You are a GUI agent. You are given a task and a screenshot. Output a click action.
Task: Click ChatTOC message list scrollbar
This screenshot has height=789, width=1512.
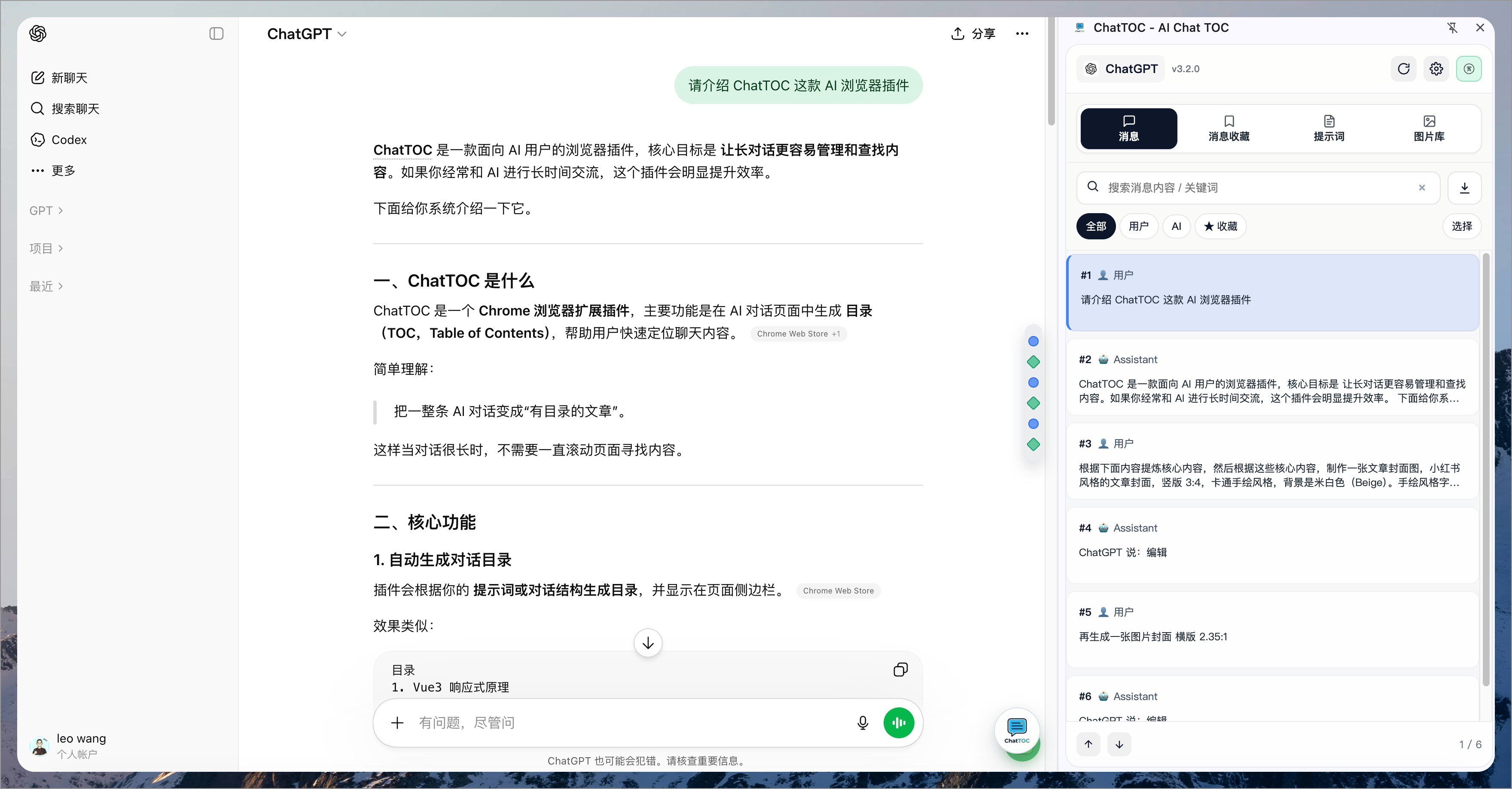1486,470
